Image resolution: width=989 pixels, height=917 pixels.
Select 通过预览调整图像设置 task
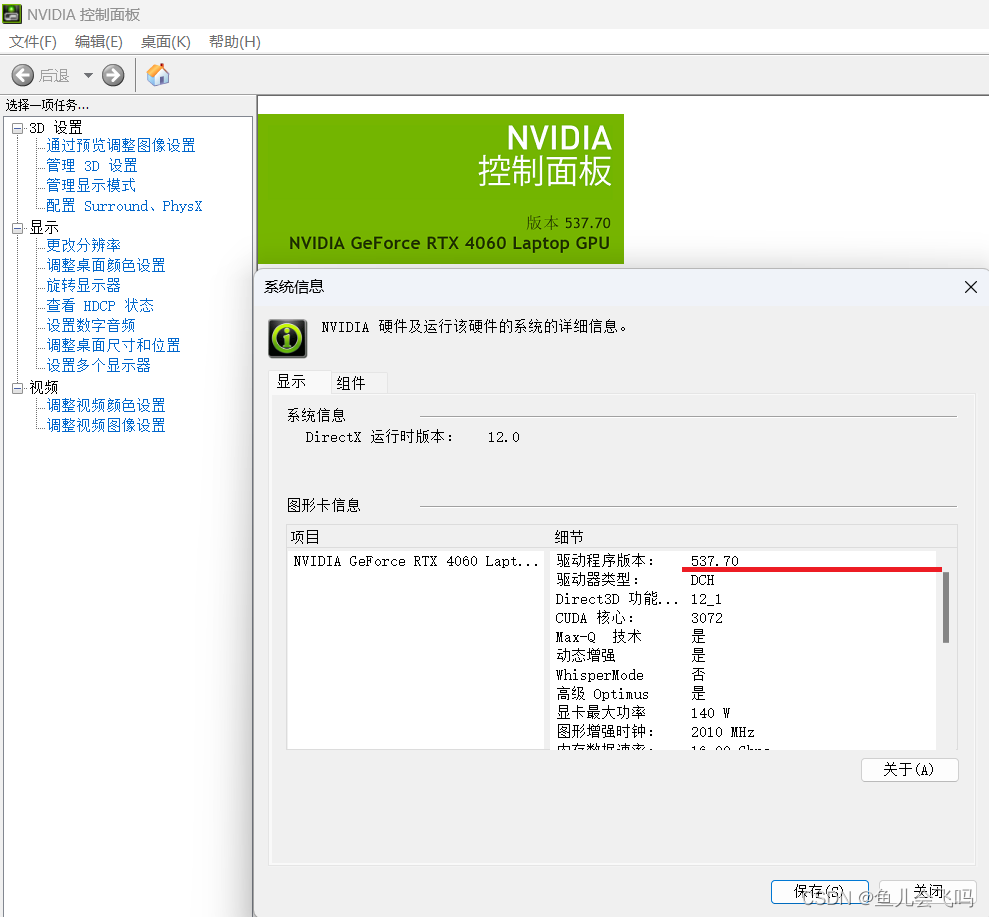click(120, 146)
